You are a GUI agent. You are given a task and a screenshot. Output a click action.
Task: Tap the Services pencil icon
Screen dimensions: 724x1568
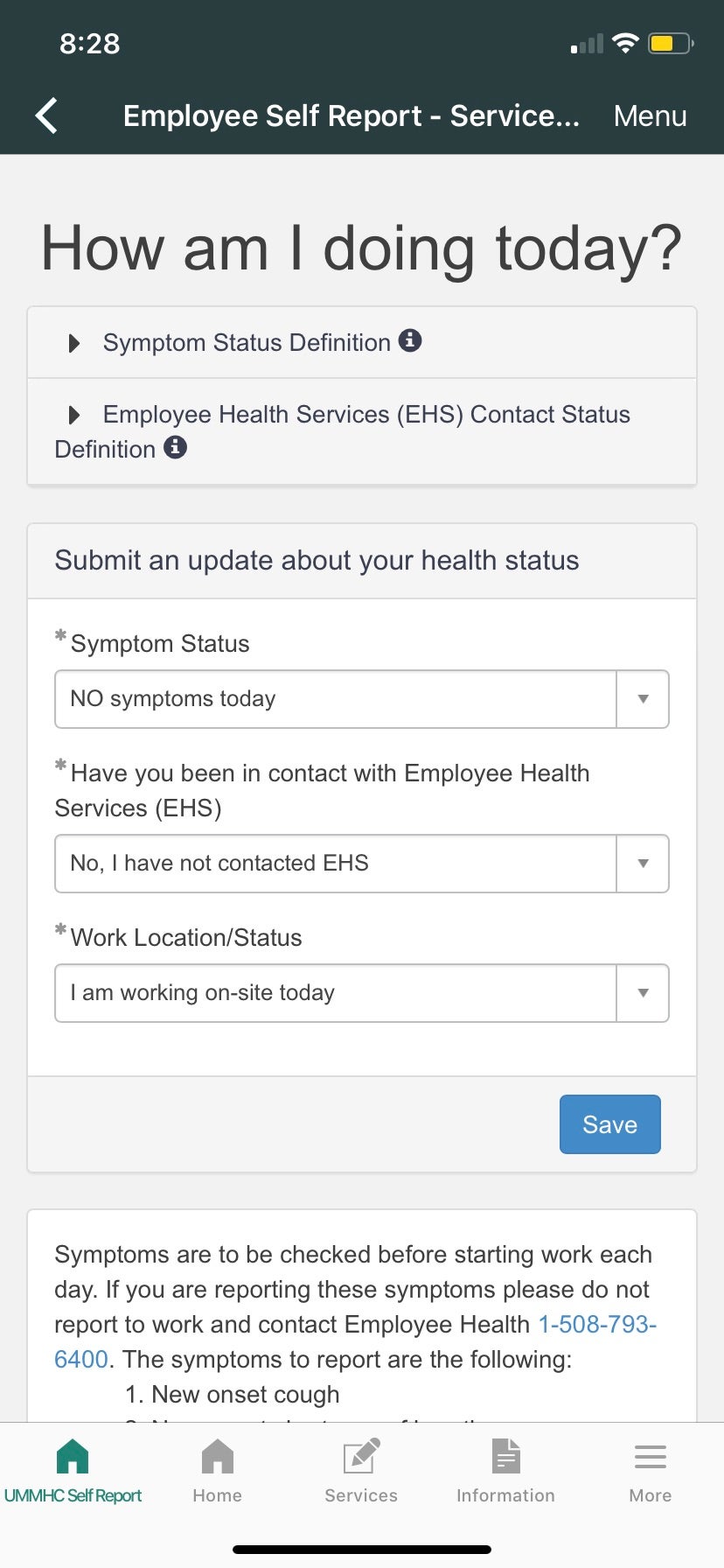click(361, 1457)
